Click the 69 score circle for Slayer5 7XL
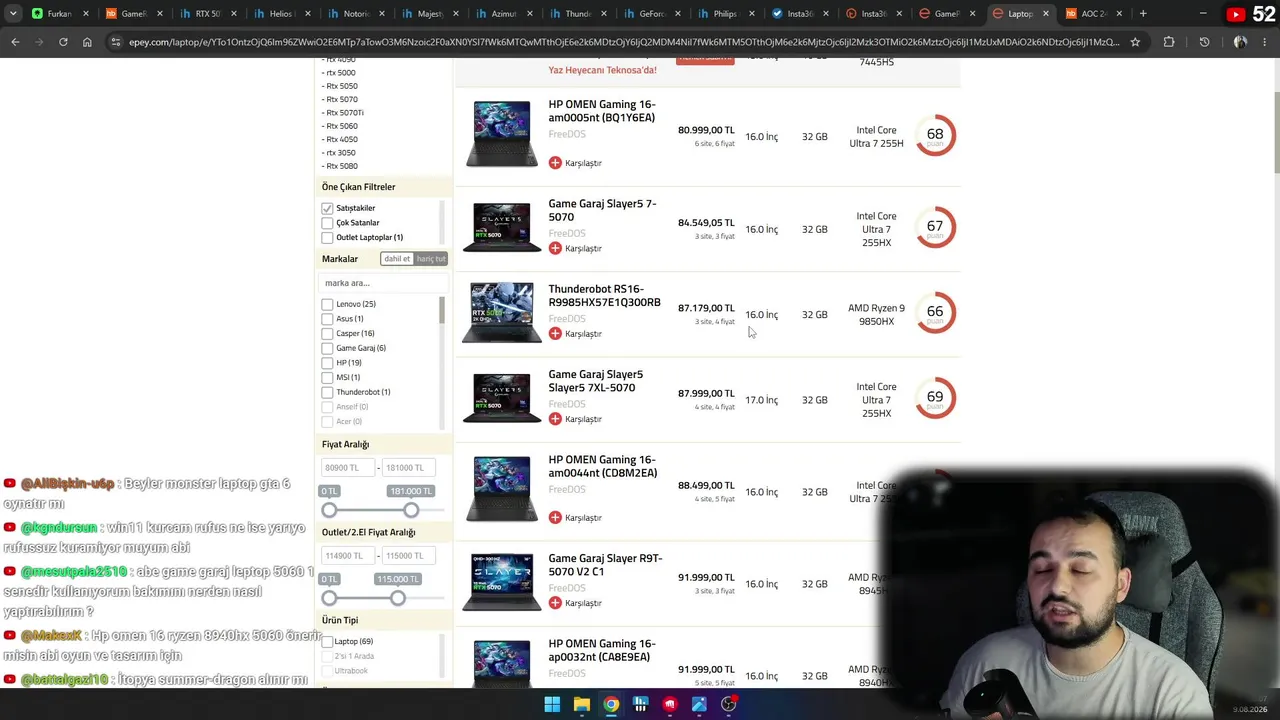 click(935, 398)
